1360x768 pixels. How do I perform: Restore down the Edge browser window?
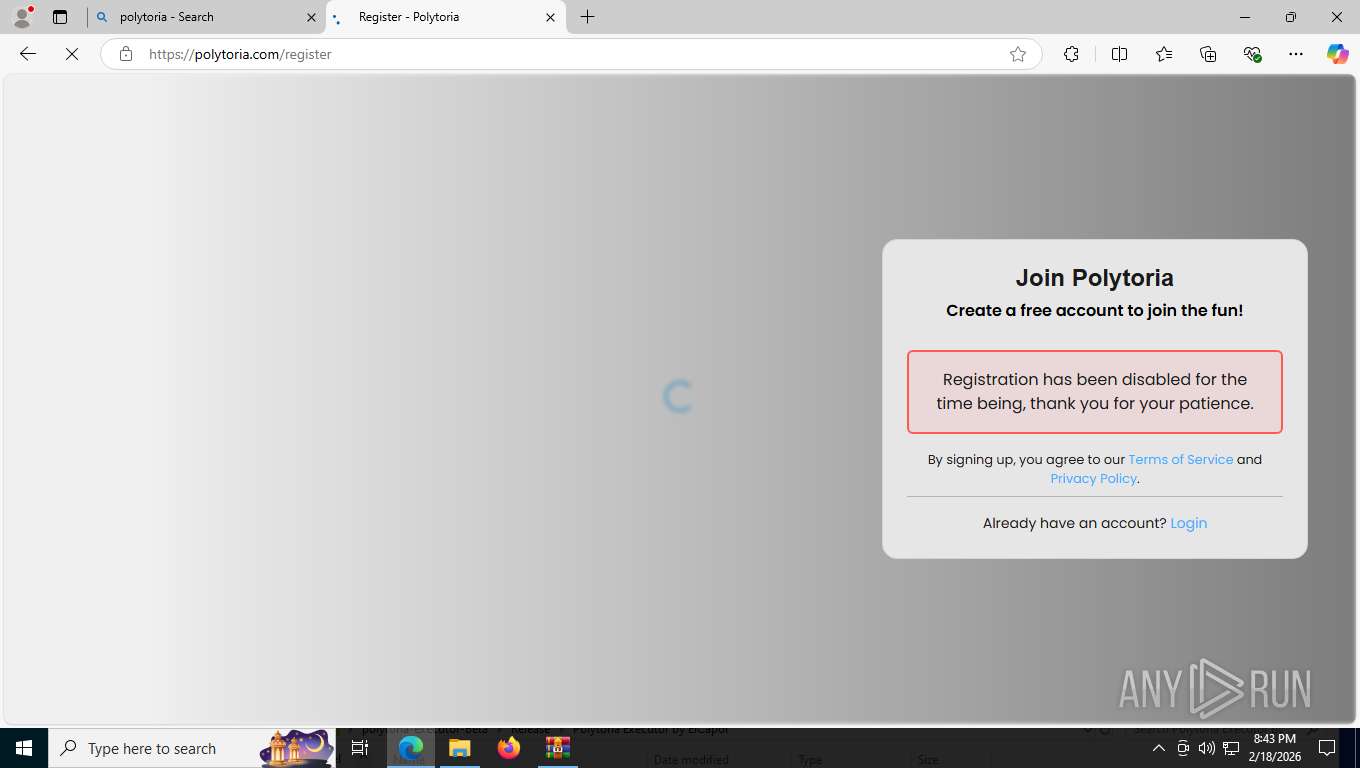(x=1291, y=17)
